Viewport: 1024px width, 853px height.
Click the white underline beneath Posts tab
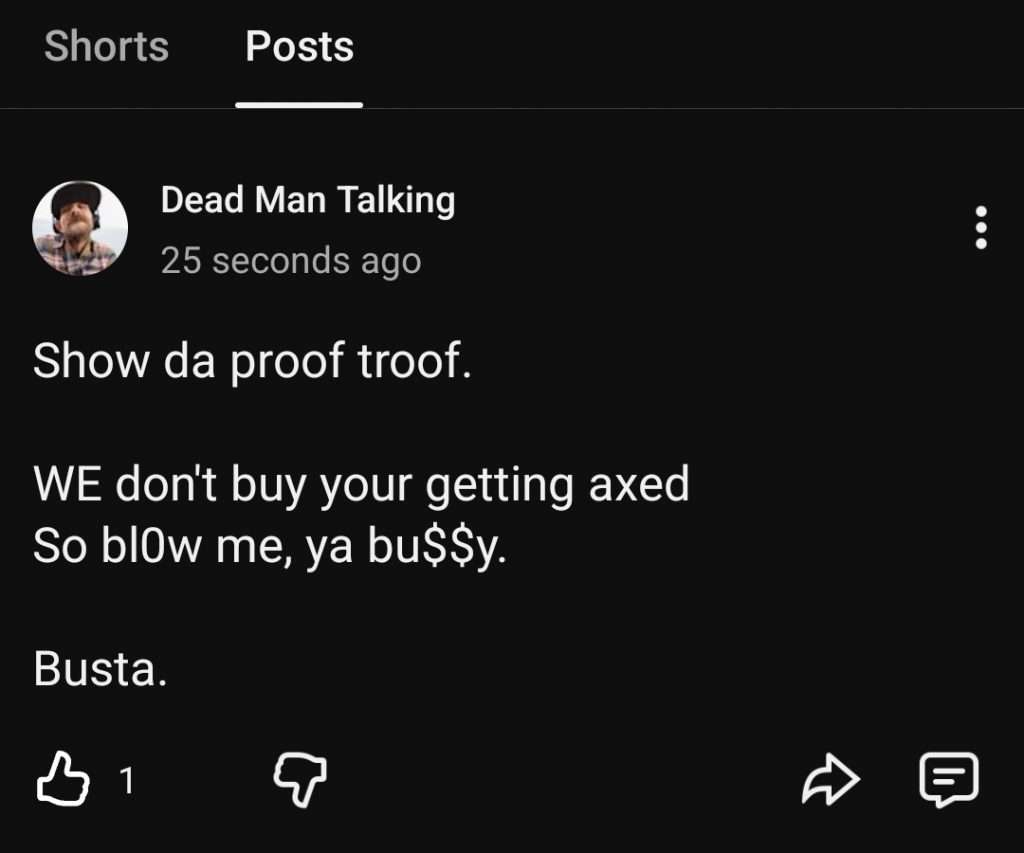coord(299,103)
